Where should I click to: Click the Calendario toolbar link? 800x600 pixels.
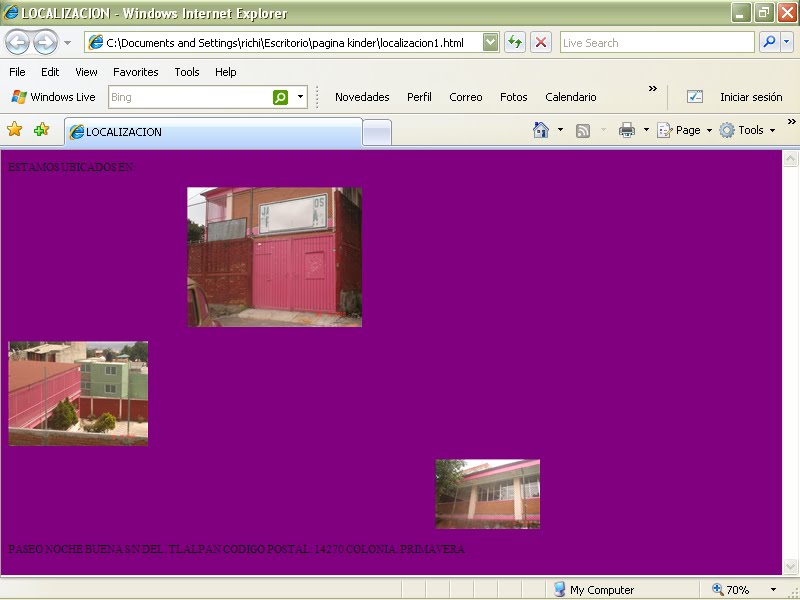(x=571, y=97)
